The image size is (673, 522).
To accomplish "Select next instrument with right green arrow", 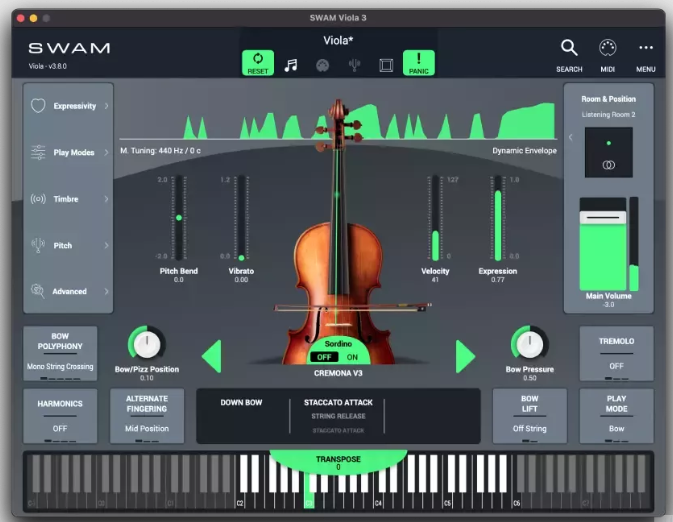I will (465, 356).
